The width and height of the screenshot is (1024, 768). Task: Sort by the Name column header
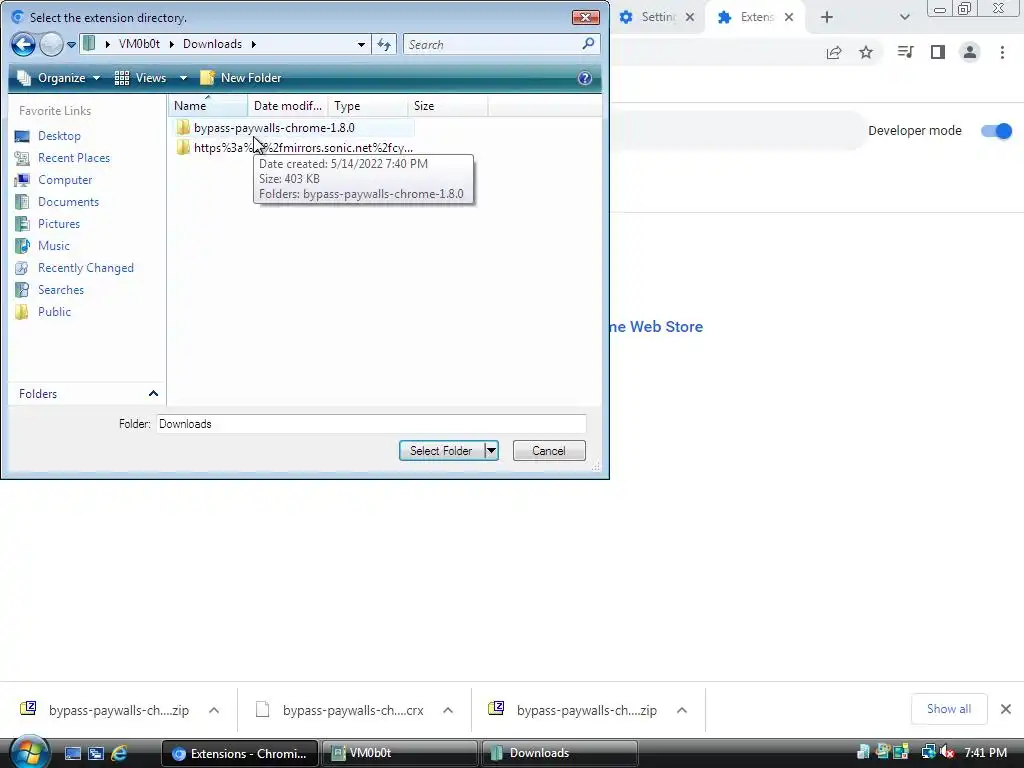pos(208,106)
